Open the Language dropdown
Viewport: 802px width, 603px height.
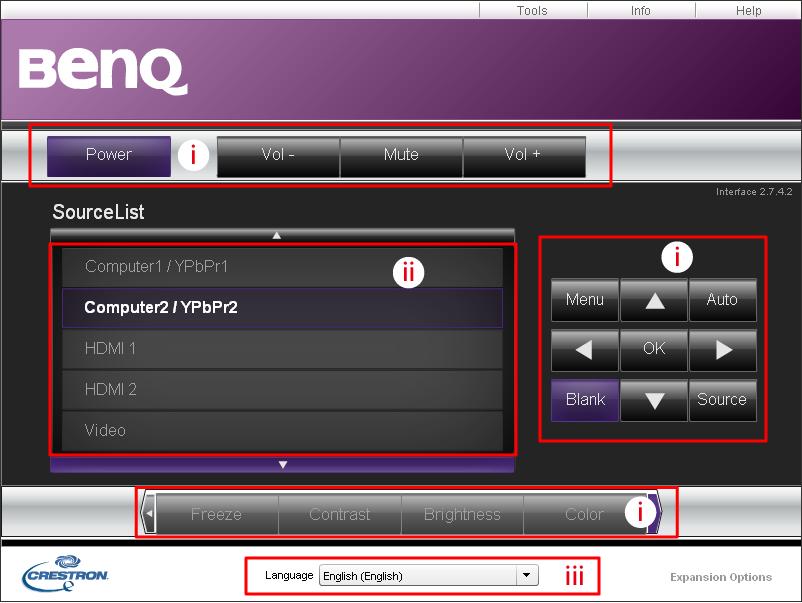point(429,576)
